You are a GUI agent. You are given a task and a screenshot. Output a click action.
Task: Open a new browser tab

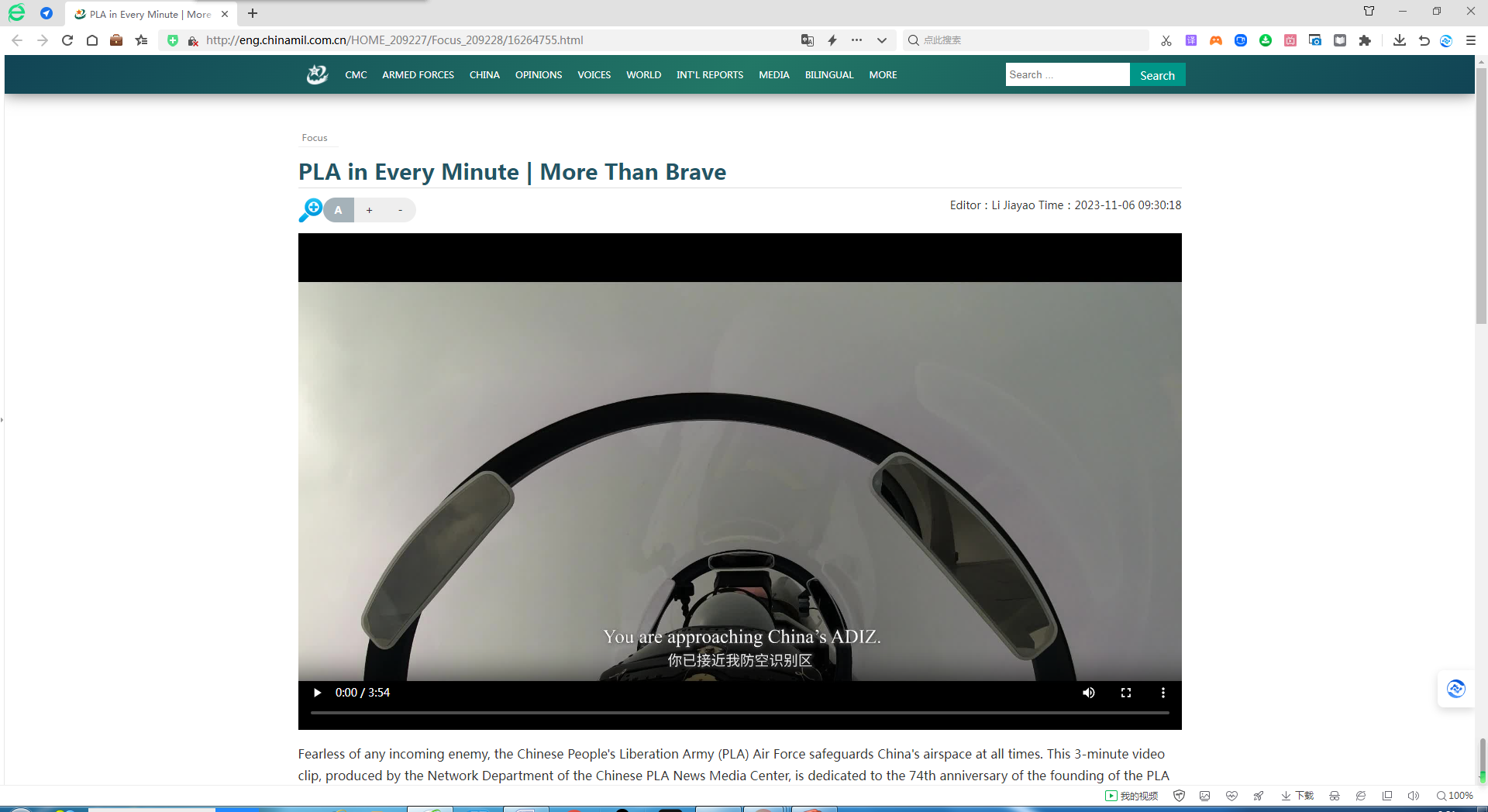point(253,13)
